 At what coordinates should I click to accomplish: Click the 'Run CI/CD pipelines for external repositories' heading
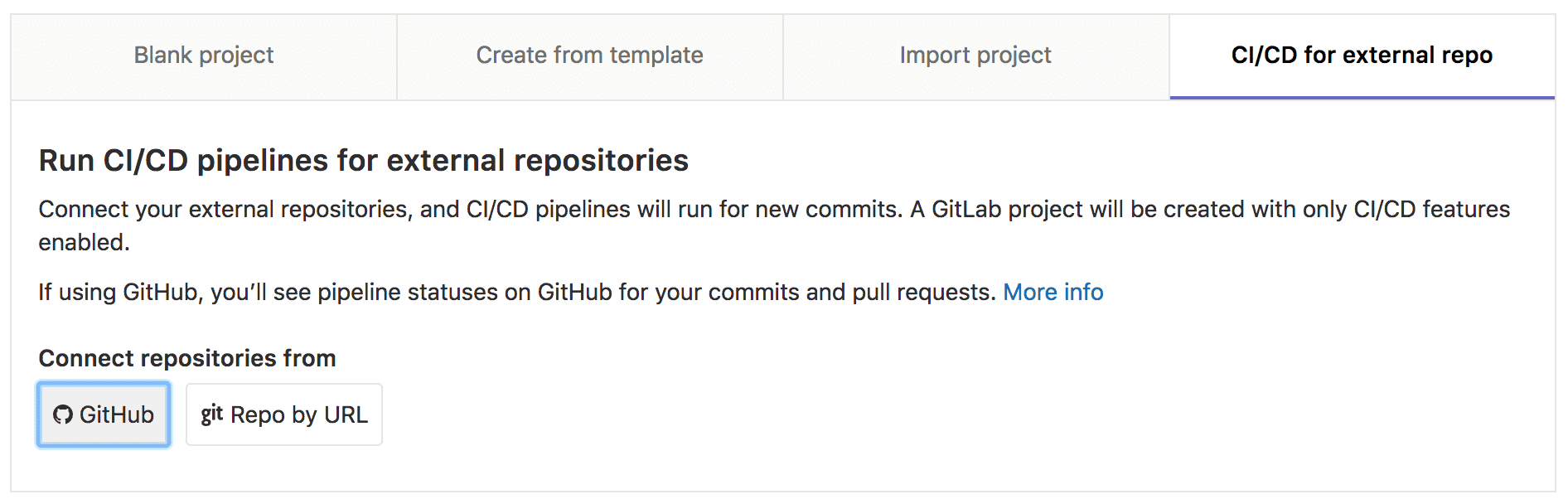click(x=363, y=160)
